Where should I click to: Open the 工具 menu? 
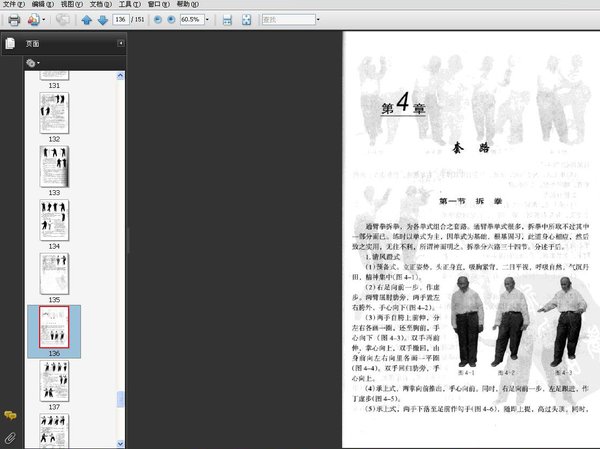(x=129, y=4)
